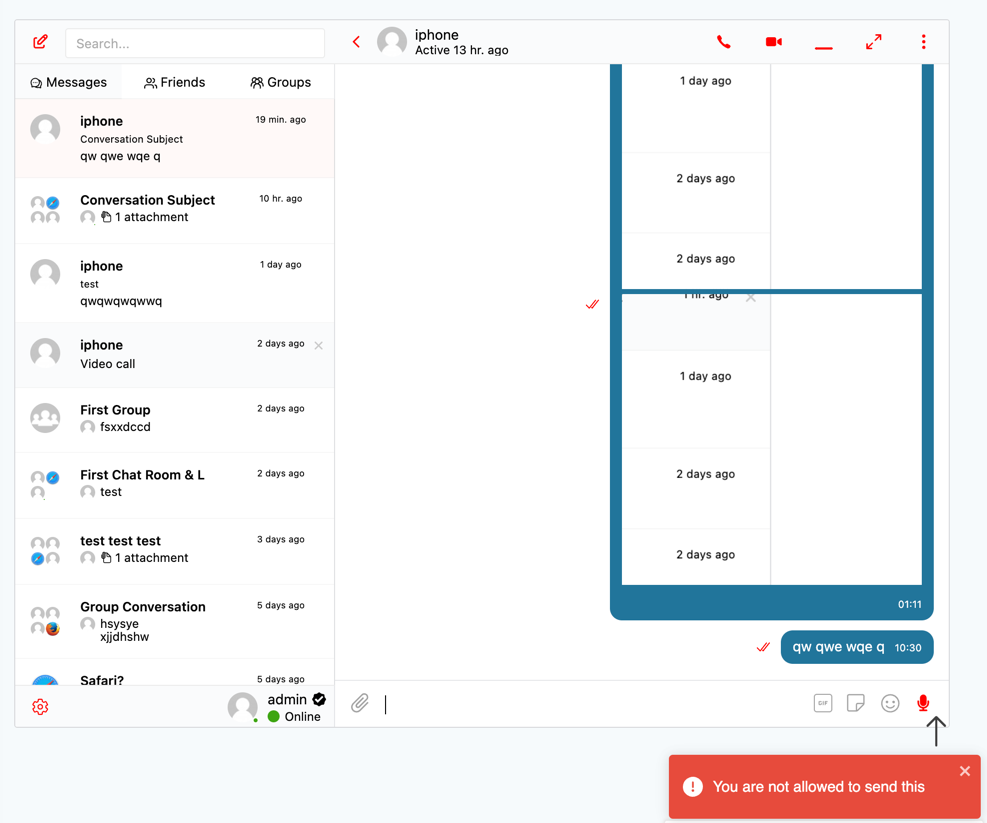Open the three-dot conversation options menu
The width and height of the screenshot is (987, 823).
pyautogui.click(x=923, y=42)
